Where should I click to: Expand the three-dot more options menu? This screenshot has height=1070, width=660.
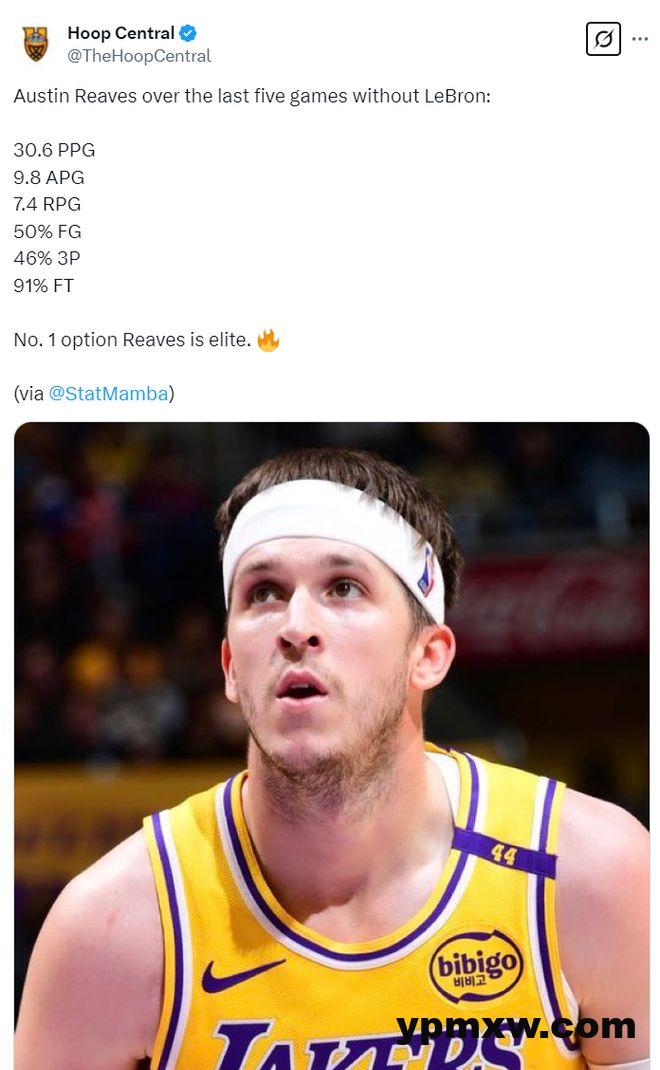[640, 39]
